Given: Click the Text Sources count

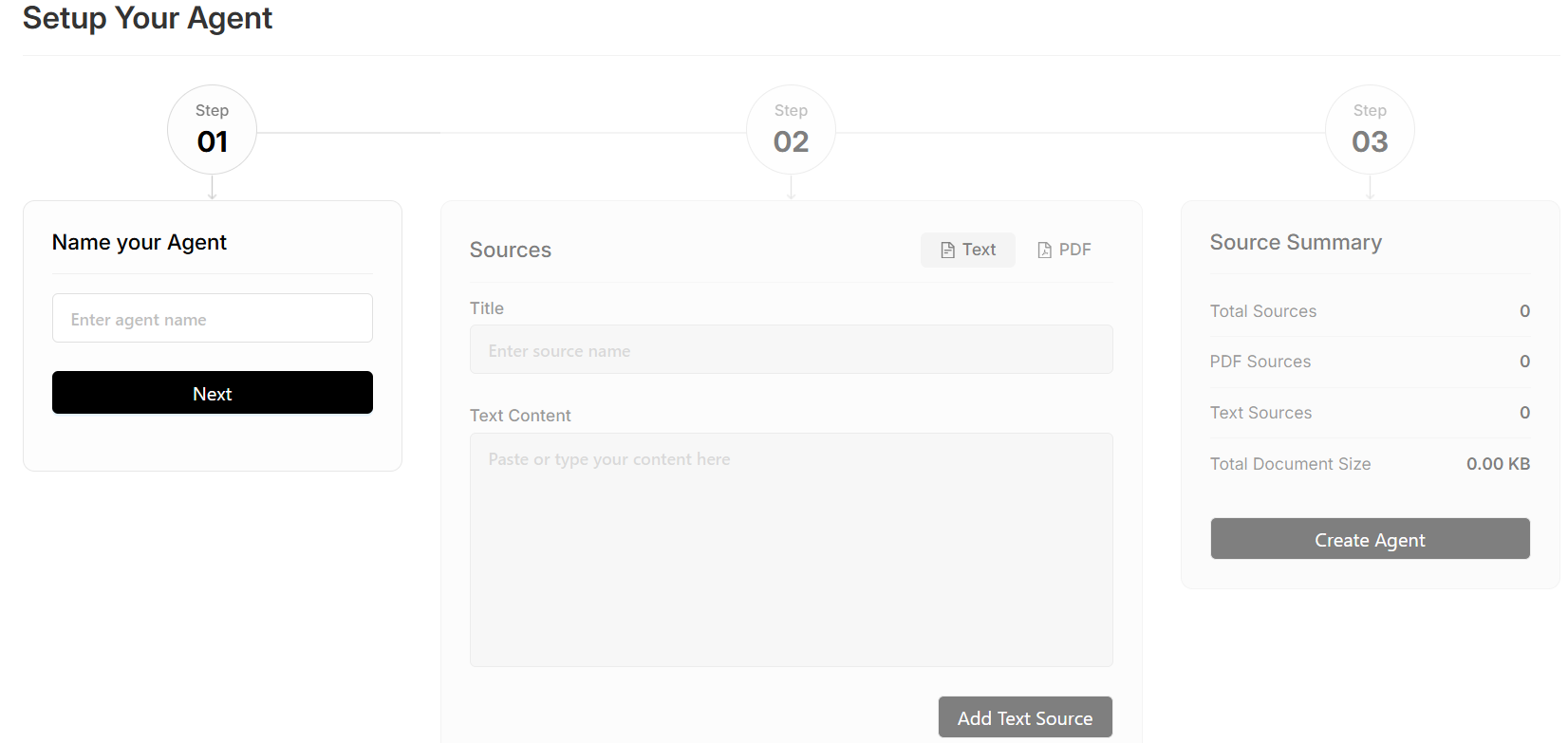Looking at the screenshot, I should (1525, 412).
